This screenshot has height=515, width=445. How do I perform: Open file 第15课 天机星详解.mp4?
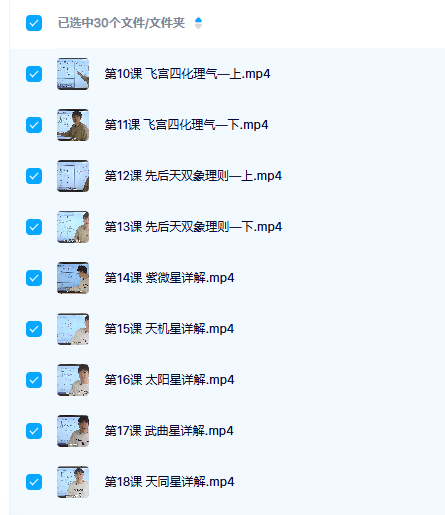169,329
